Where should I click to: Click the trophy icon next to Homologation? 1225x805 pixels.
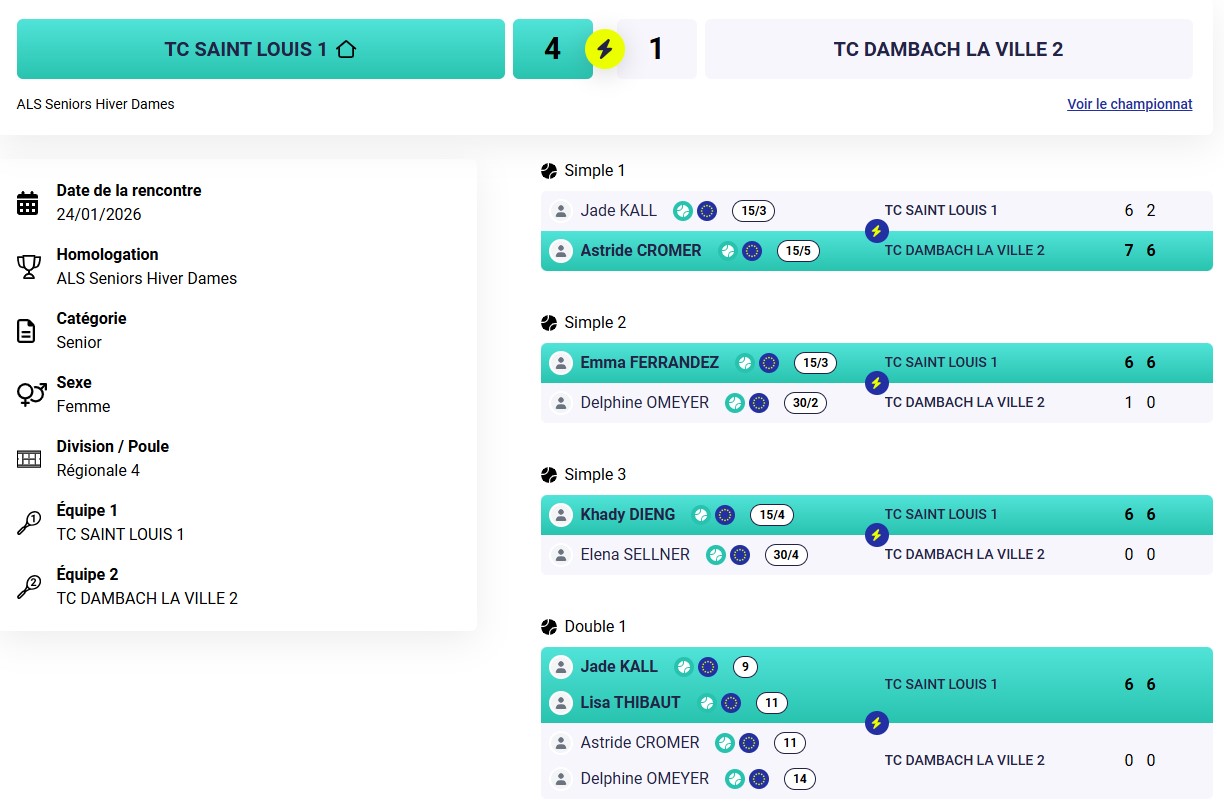point(28,267)
